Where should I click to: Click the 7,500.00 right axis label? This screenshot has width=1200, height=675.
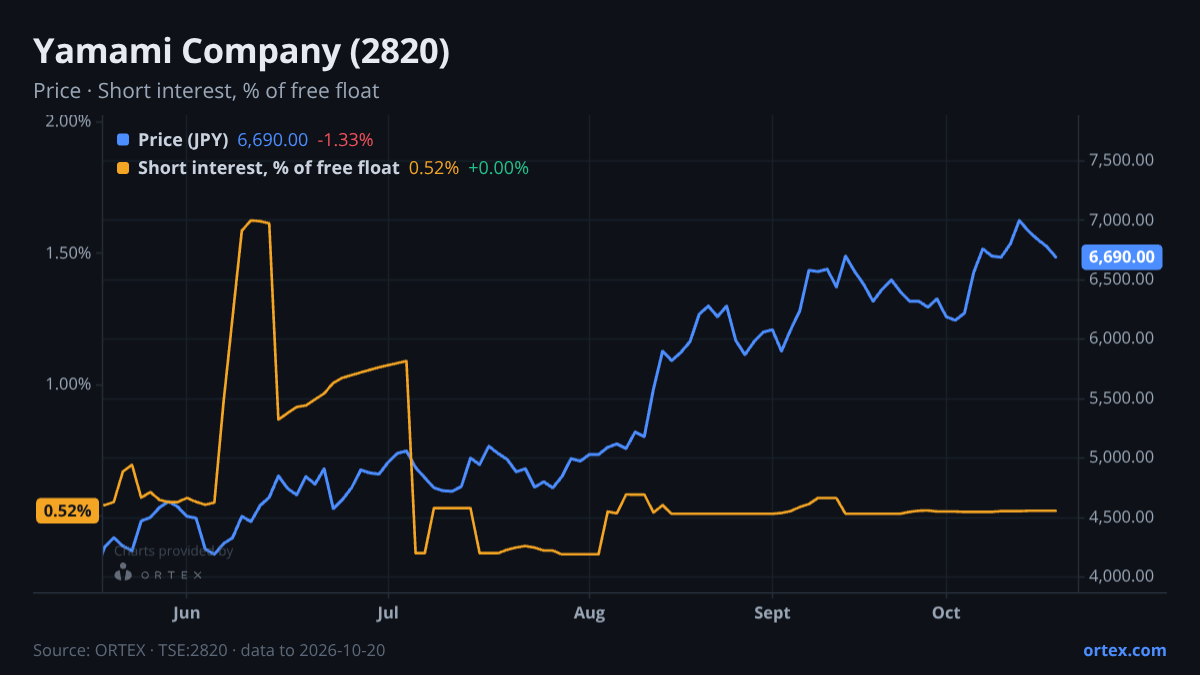coord(1121,160)
